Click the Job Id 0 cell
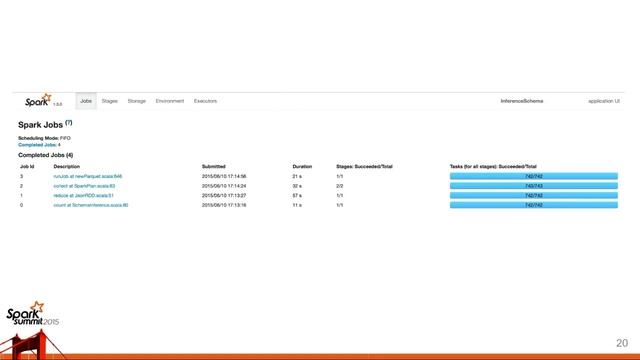The width and height of the screenshot is (640, 360). click(22, 205)
